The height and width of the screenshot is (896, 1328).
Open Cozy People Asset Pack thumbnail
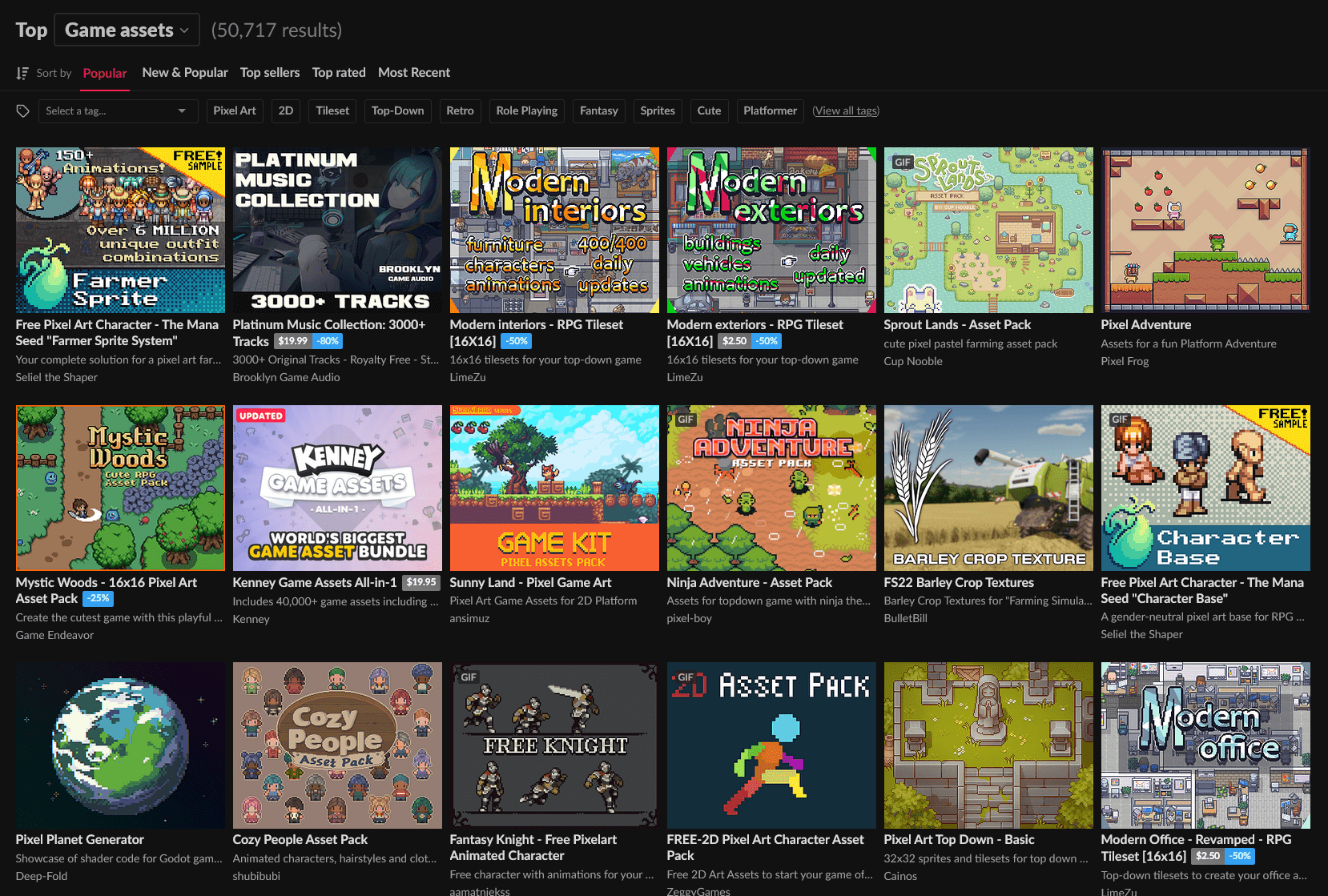(x=337, y=745)
